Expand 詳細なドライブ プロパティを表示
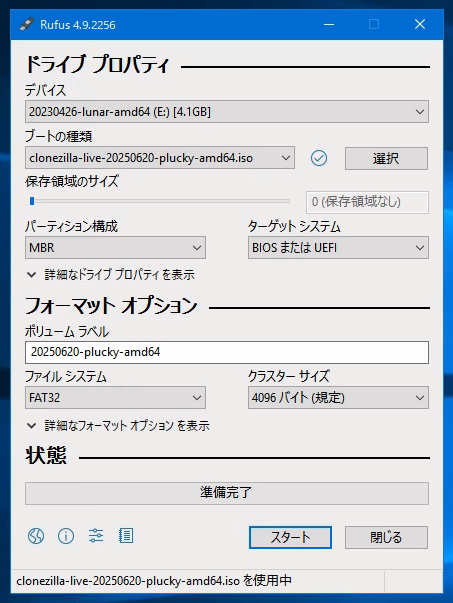 [111, 275]
